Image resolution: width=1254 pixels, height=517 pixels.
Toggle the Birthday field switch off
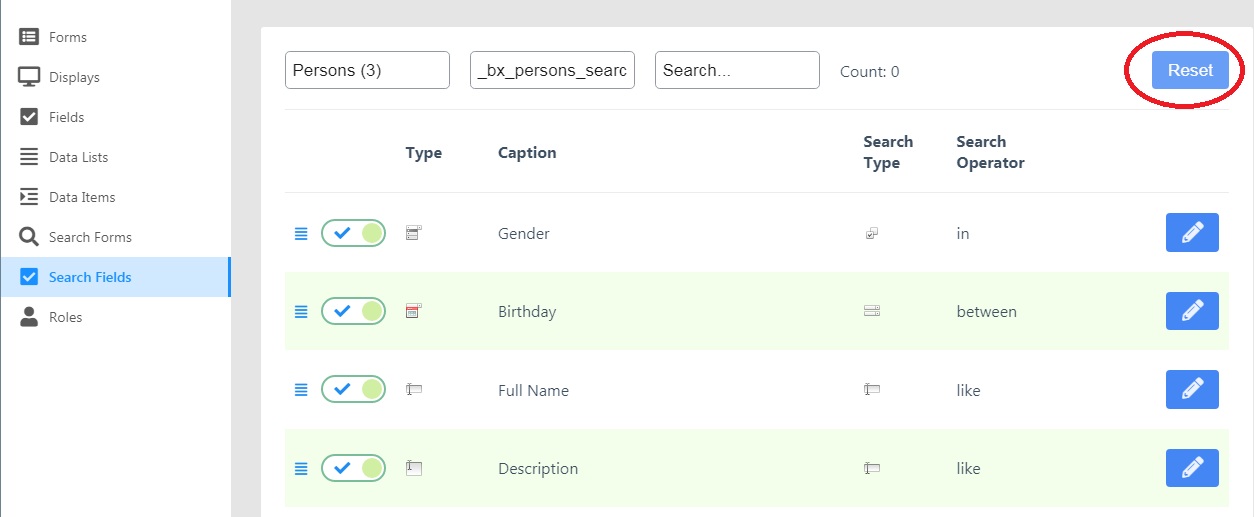(x=353, y=311)
